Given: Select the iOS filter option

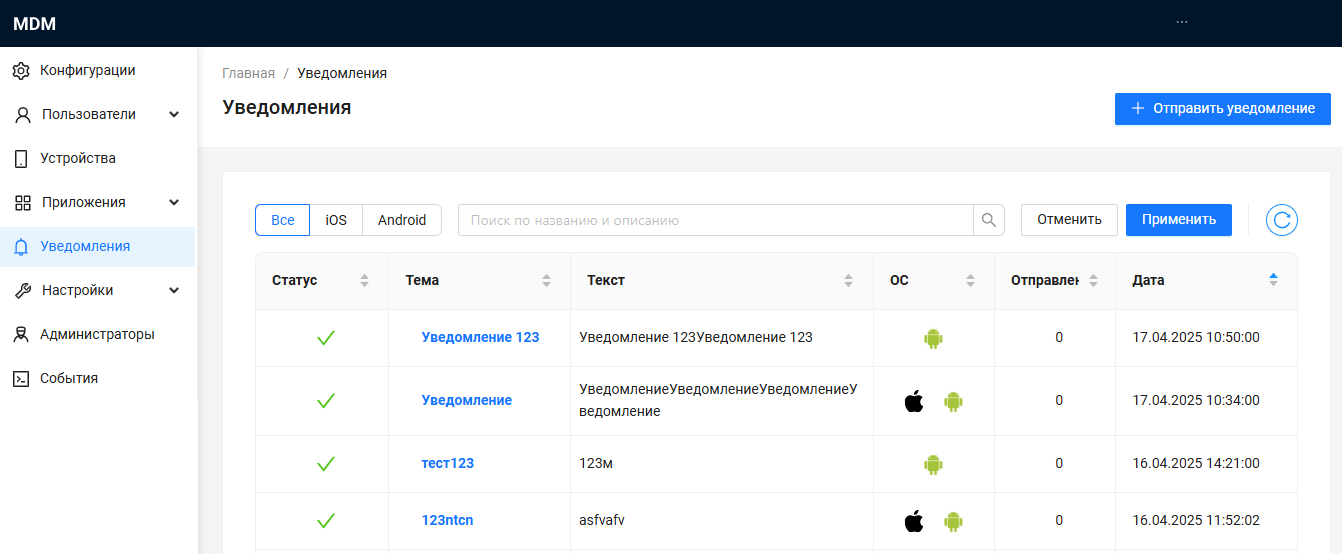Looking at the screenshot, I should 336,220.
